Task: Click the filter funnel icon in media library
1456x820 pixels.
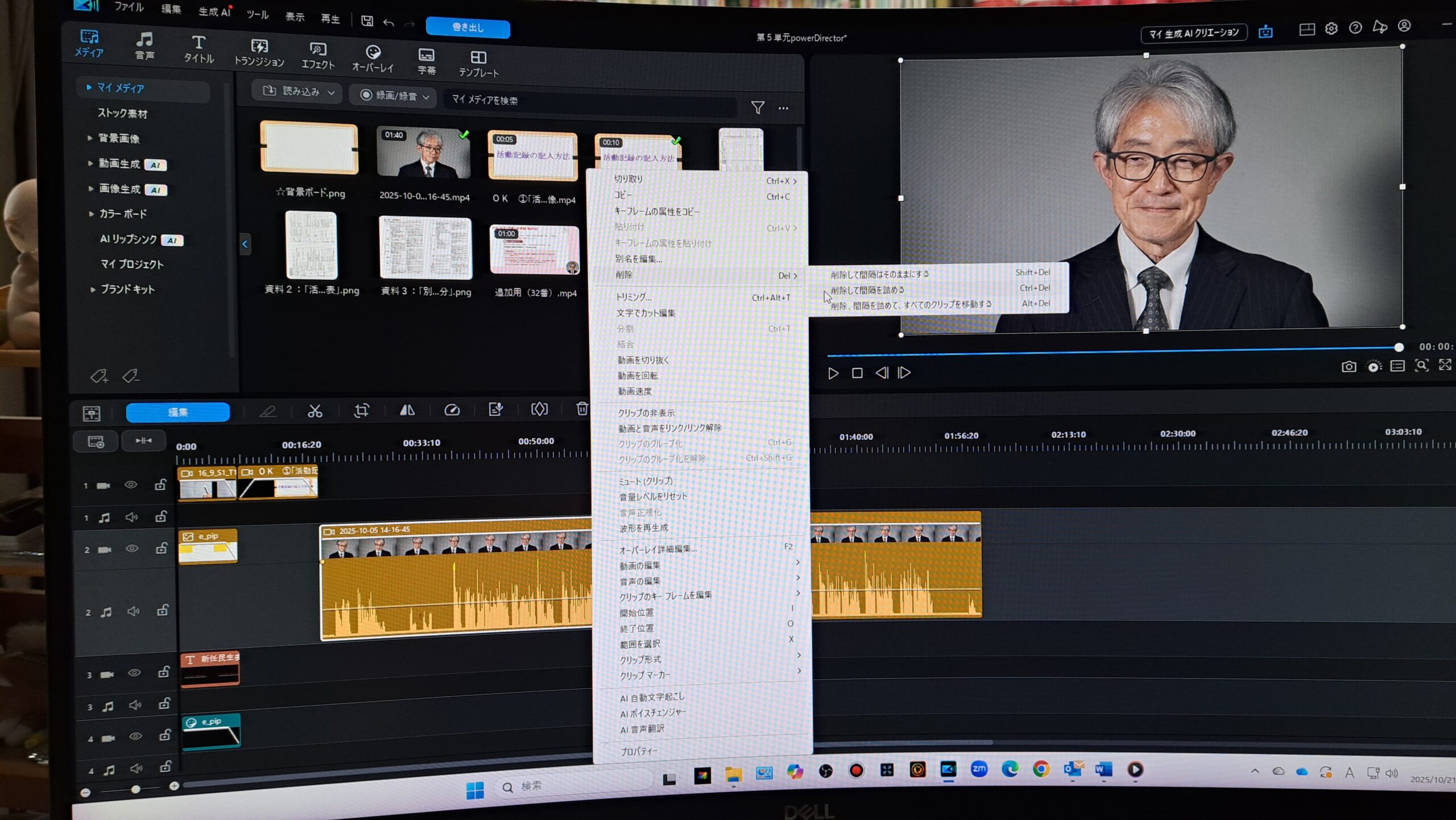Action: coord(758,107)
